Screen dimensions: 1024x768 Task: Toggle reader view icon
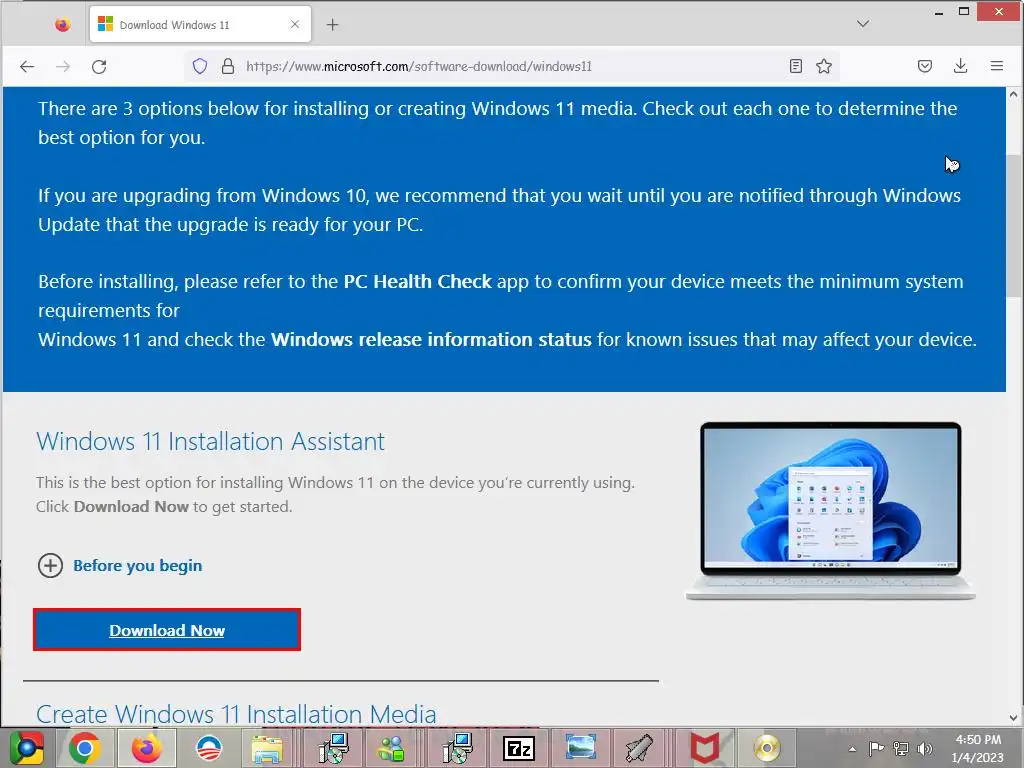[795, 66]
